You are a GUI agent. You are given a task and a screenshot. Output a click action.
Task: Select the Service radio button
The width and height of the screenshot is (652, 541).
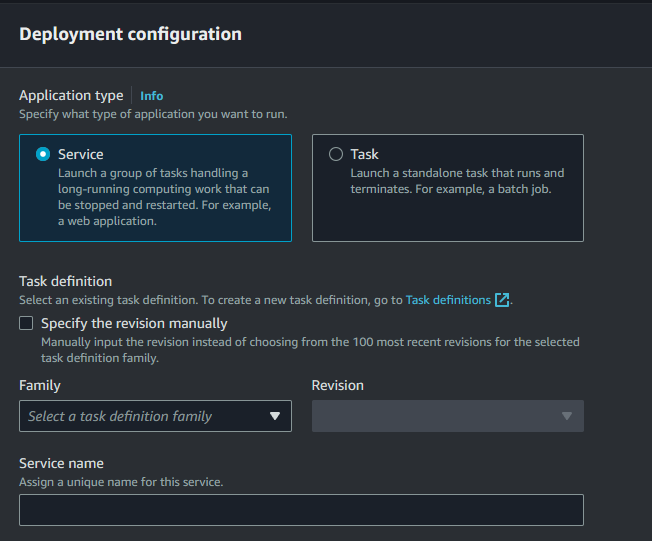(43, 154)
